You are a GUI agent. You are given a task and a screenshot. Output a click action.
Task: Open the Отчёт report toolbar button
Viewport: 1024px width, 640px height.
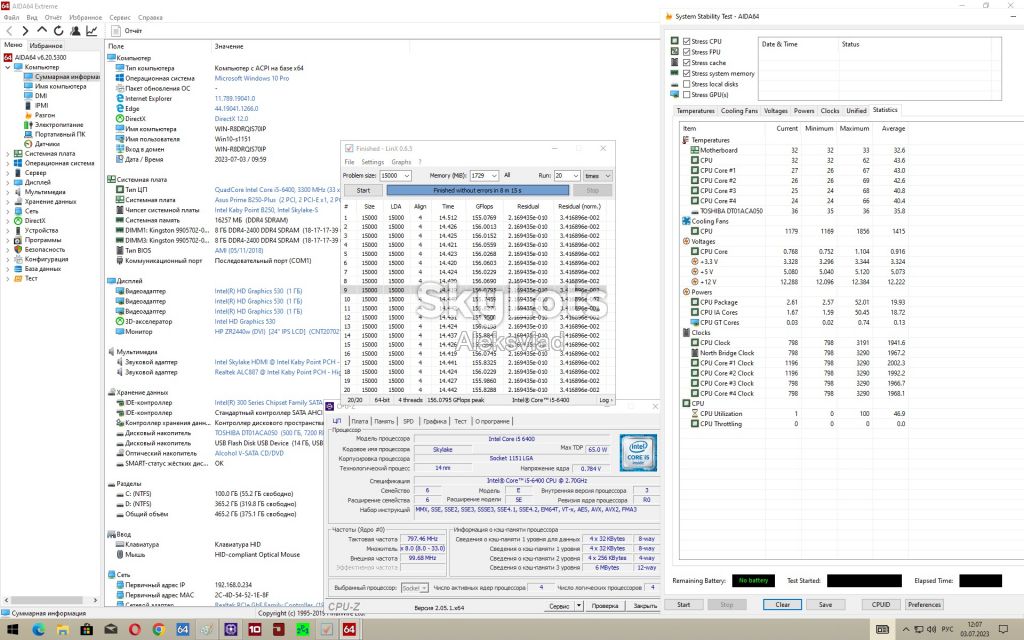127,31
